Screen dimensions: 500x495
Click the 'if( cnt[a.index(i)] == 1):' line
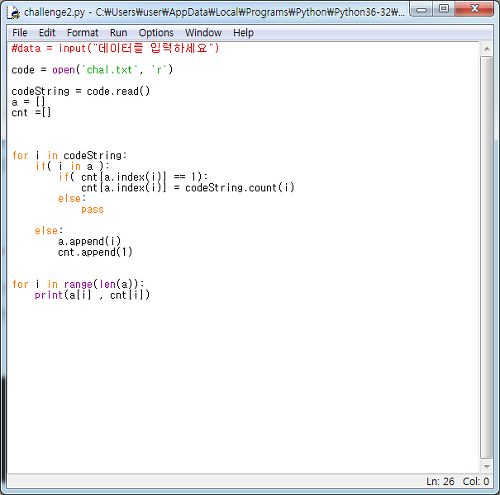(133, 177)
